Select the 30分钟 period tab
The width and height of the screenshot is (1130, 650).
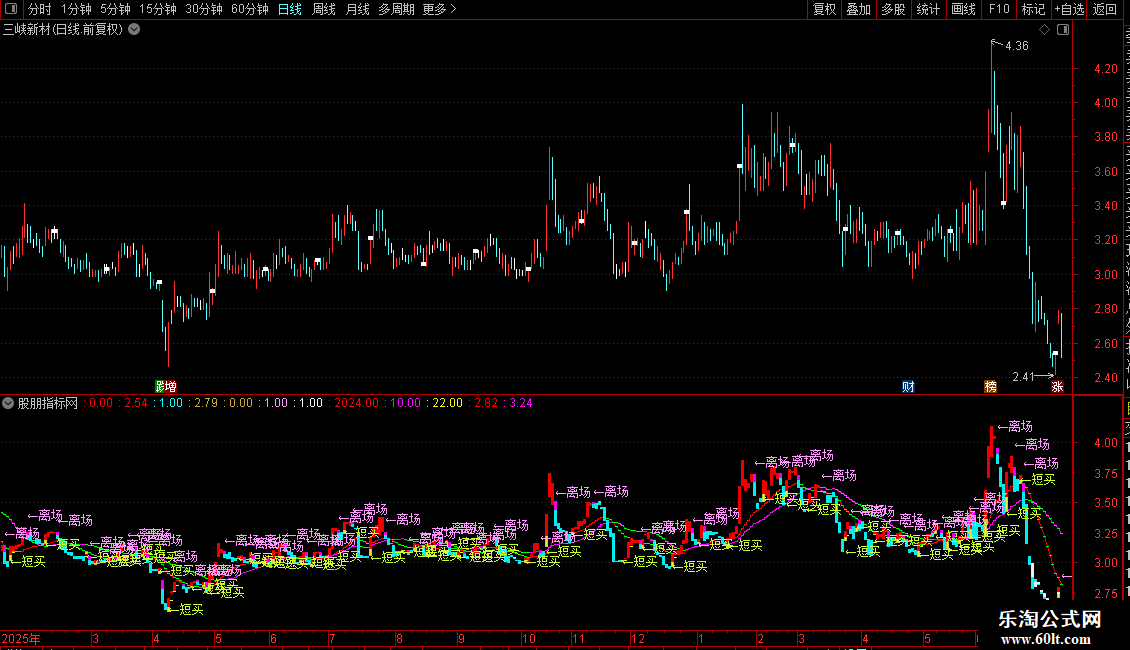(203, 9)
